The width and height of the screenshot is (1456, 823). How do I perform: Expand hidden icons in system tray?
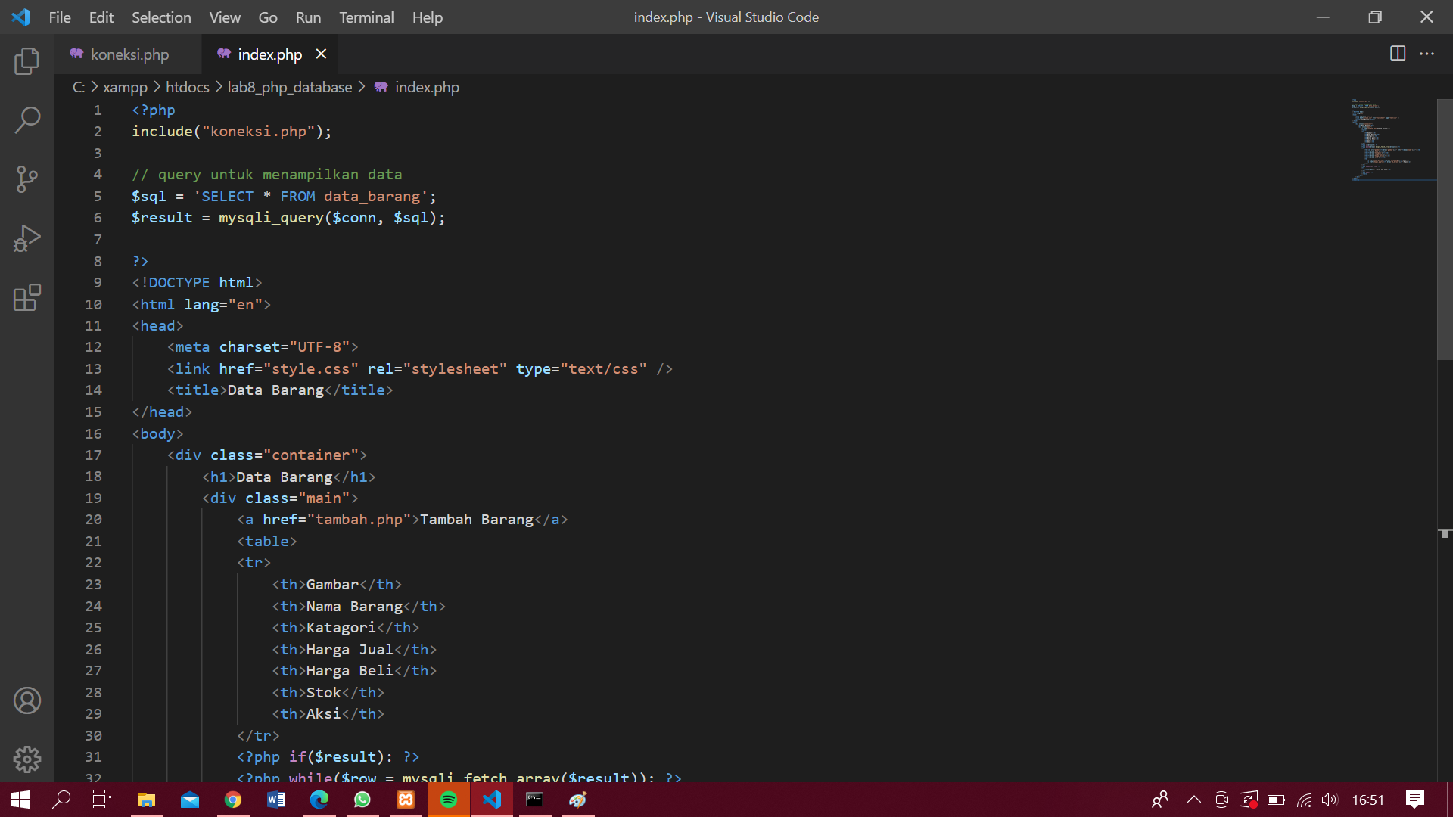coord(1193,800)
